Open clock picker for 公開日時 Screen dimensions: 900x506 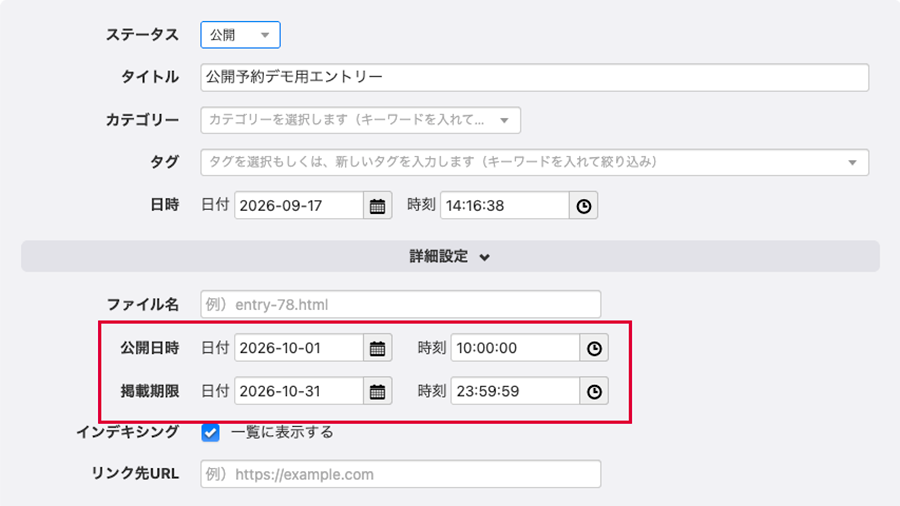coord(594,348)
